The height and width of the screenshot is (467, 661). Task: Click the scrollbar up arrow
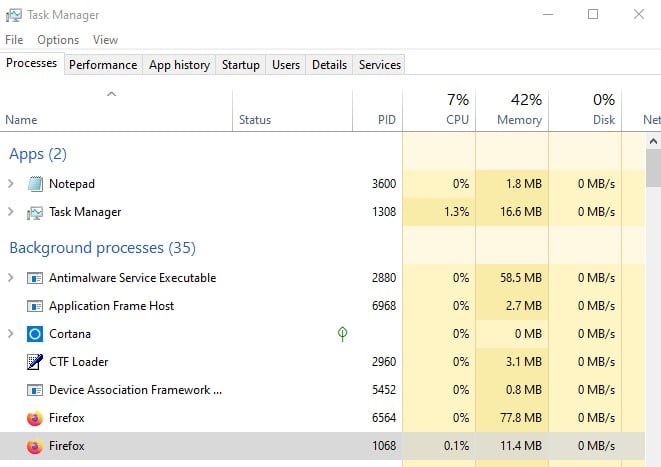click(653, 141)
